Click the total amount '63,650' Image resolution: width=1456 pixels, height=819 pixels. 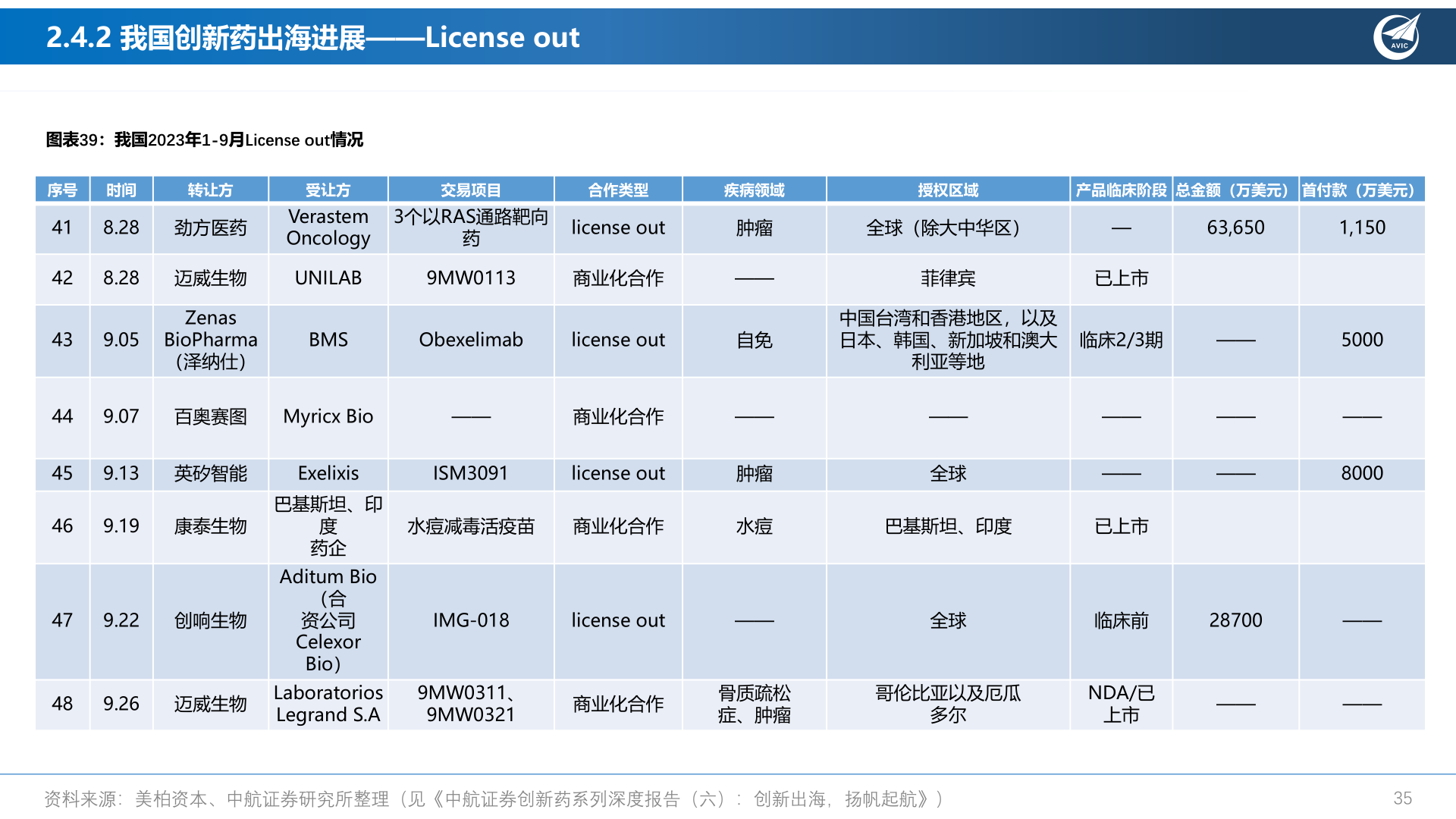click(1235, 227)
